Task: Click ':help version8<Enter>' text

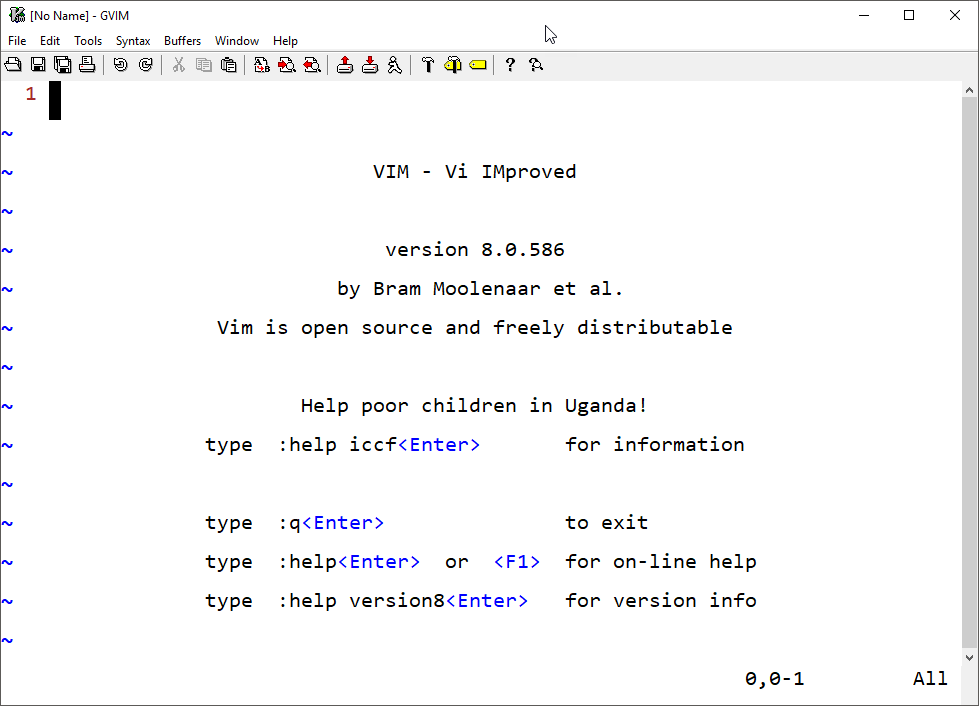Action: click(403, 601)
